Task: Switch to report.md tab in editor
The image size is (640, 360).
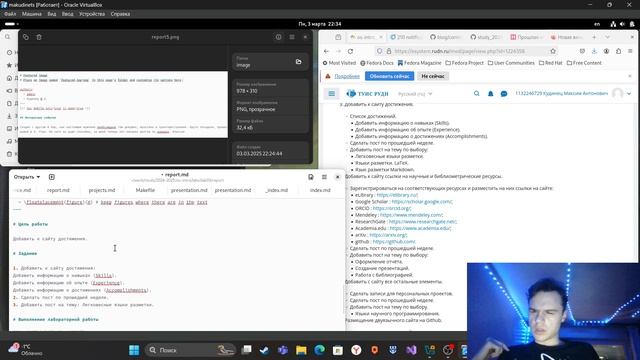Action: (58, 190)
